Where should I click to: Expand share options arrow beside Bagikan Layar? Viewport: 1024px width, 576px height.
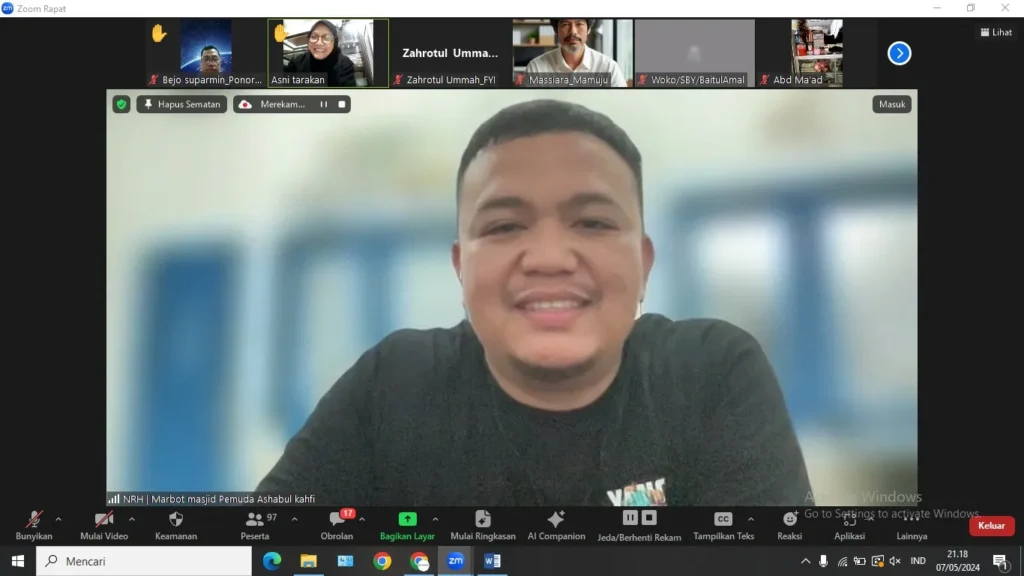tap(436, 520)
